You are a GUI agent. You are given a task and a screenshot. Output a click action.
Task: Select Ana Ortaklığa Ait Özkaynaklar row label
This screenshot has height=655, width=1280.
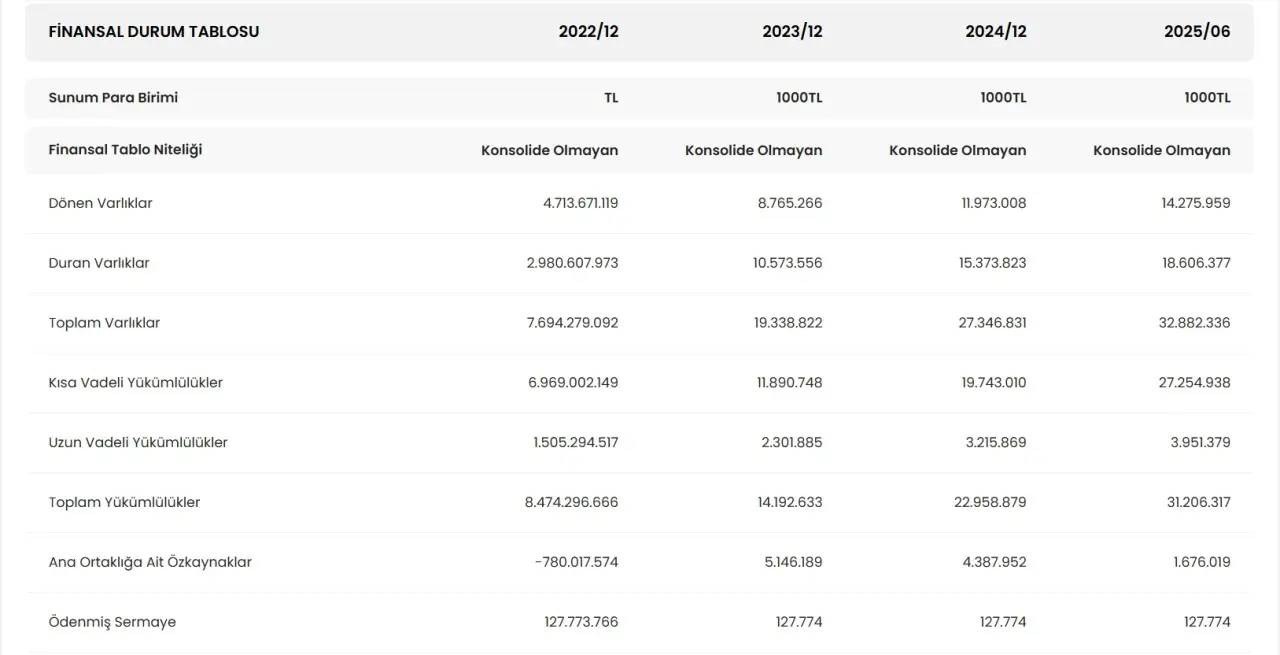pyautogui.click(x=150, y=563)
